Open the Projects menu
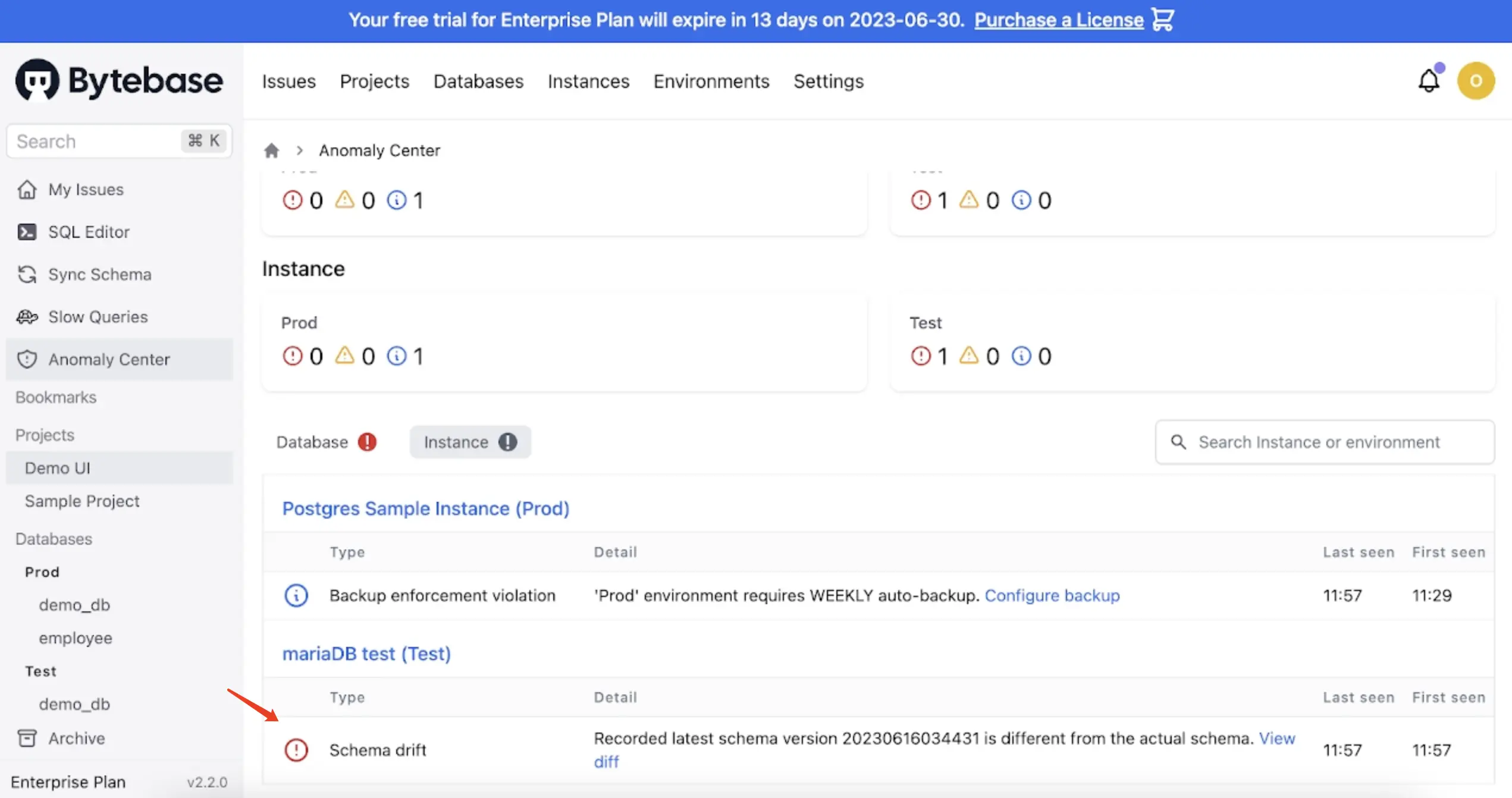Screen dimensions: 1512x798 (375, 81)
